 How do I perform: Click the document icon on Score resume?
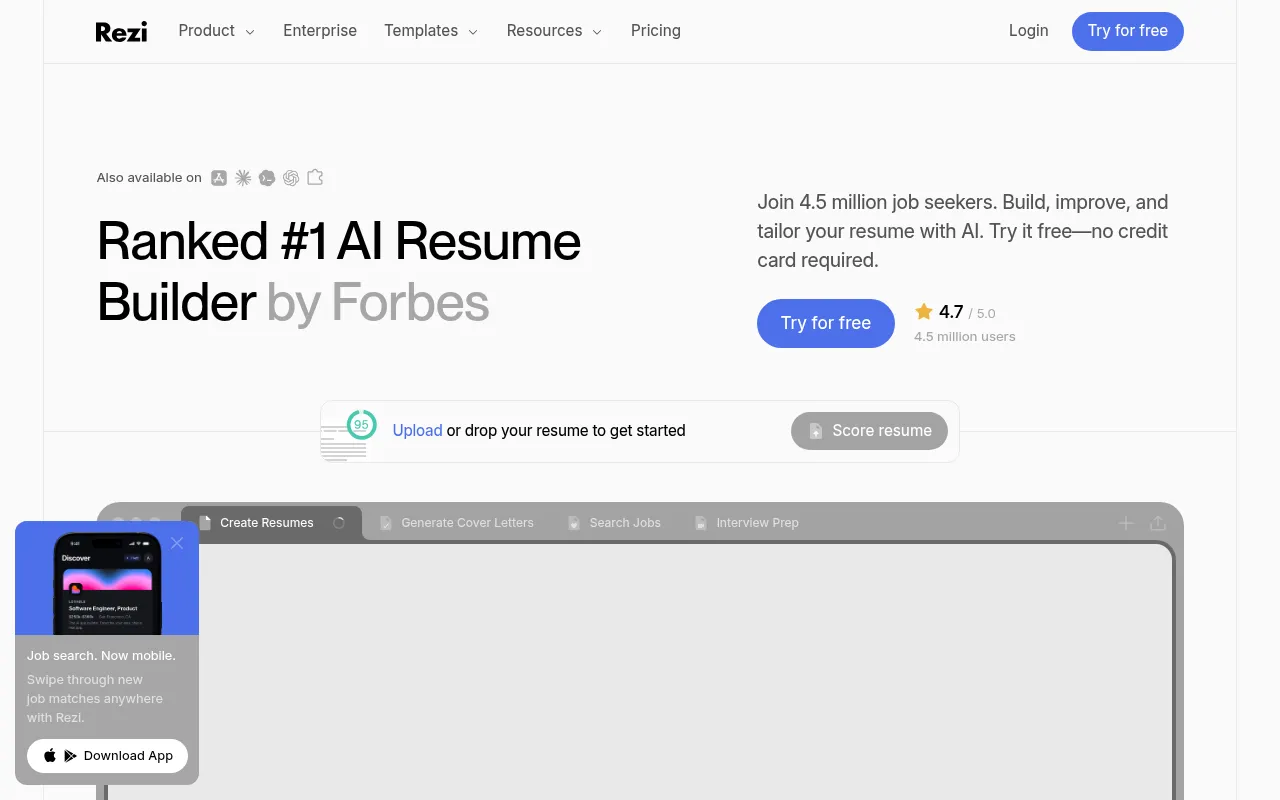click(816, 431)
